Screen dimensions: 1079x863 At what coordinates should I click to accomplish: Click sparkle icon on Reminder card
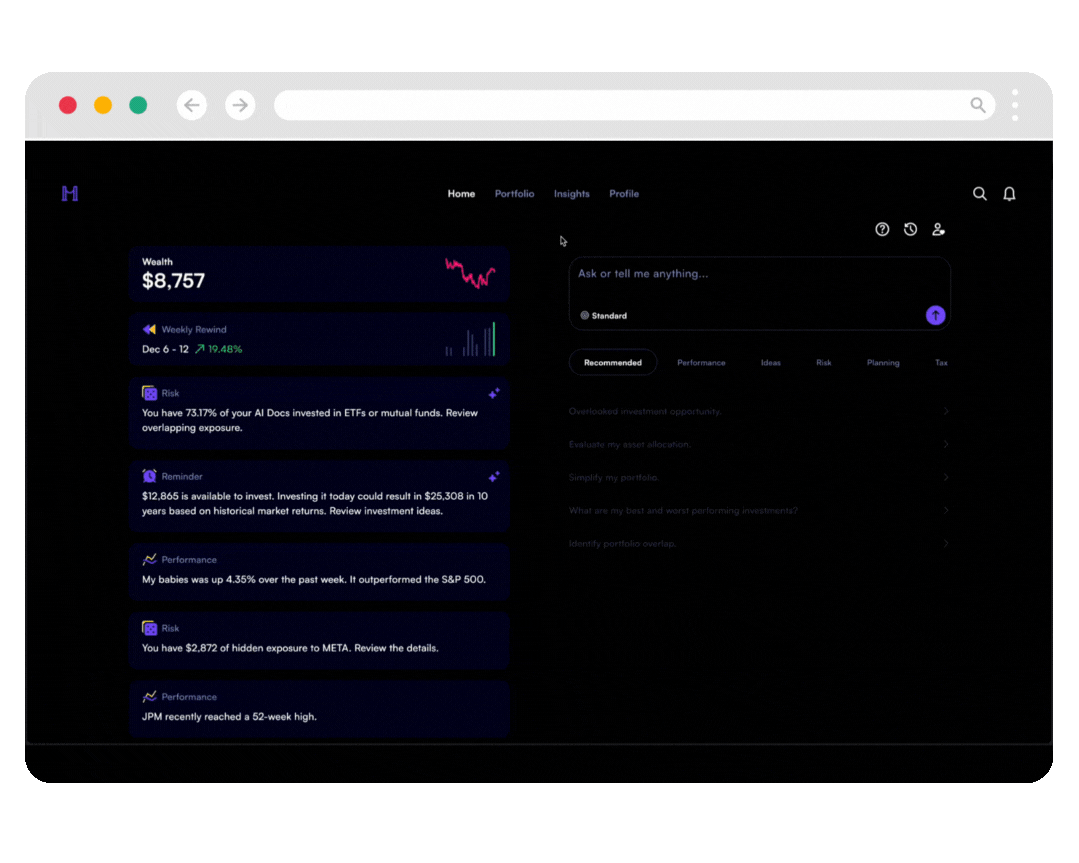coord(493,476)
